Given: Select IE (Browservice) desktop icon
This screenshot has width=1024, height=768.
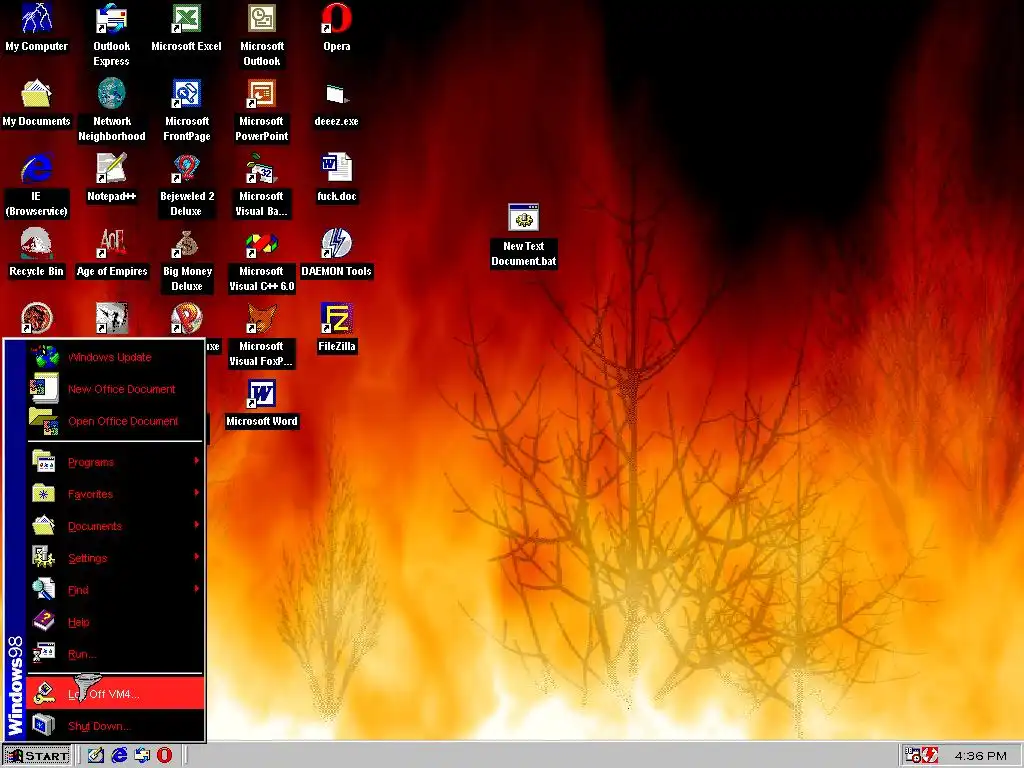Looking at the screenshot, I should tap(36, 185).
